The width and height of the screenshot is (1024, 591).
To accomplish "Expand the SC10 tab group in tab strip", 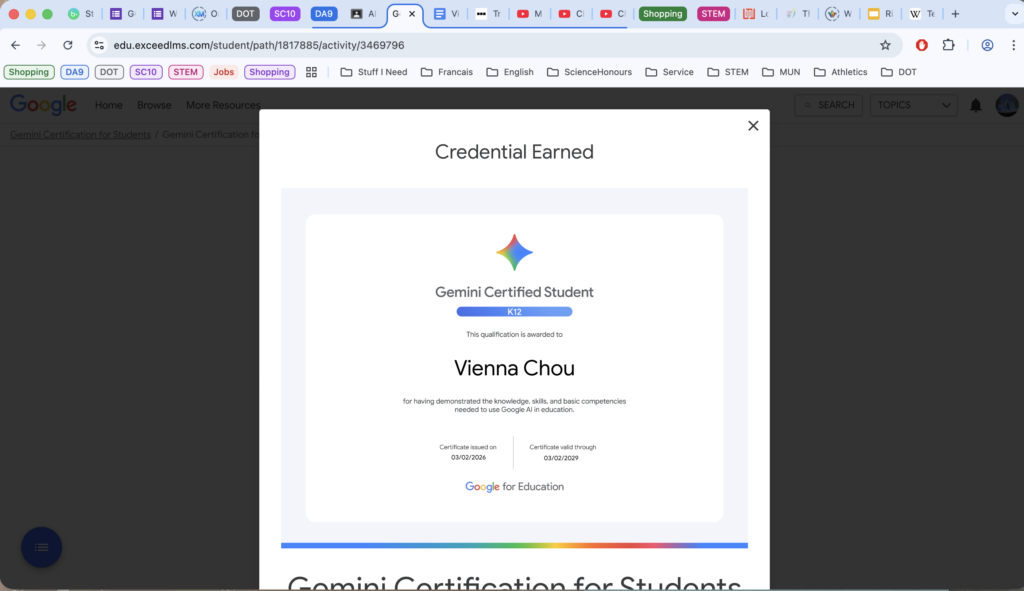I will tap(285, 14).
